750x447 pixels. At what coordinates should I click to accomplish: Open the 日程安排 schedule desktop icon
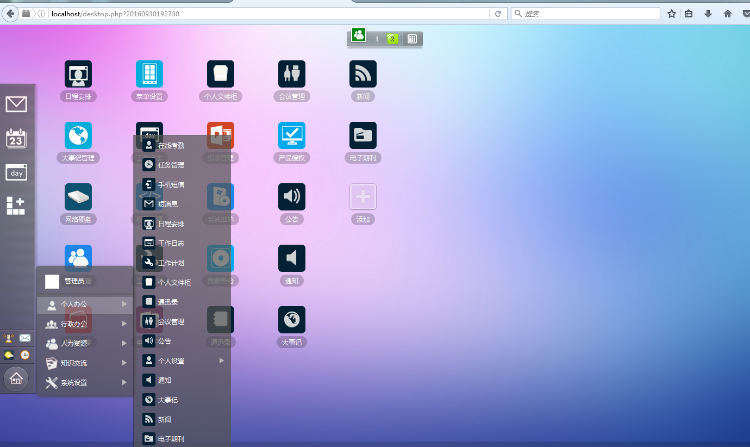[x=78, y=74]
